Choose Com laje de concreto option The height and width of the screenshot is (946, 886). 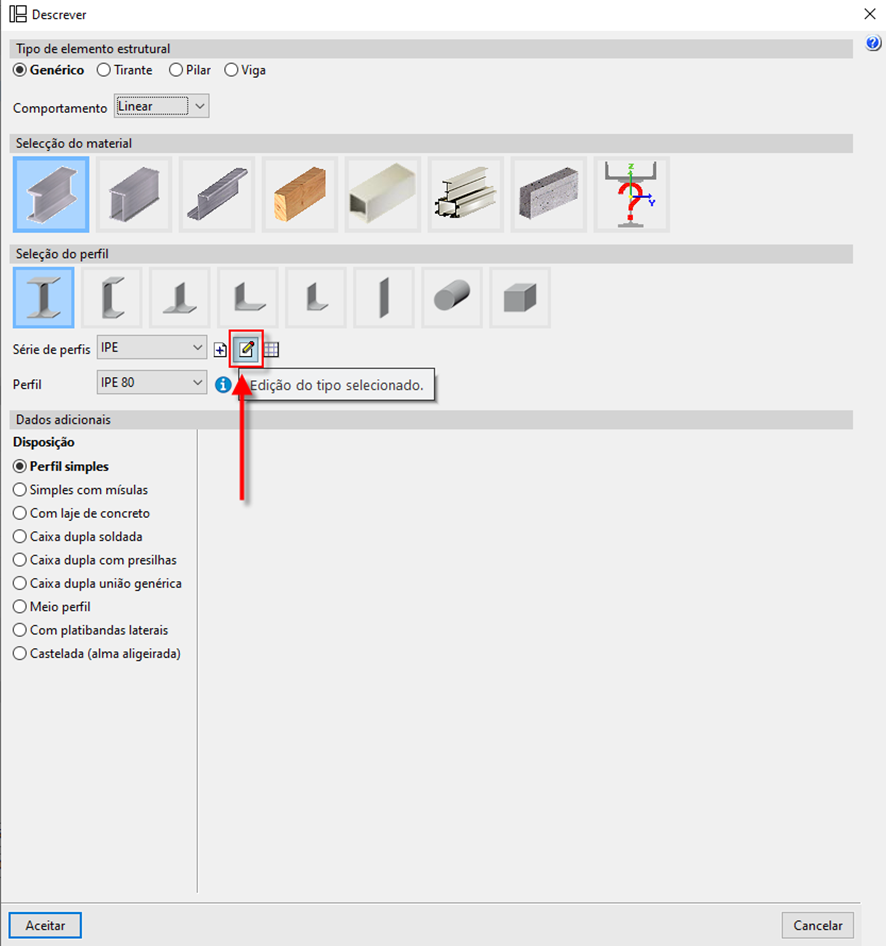[81, 513]
